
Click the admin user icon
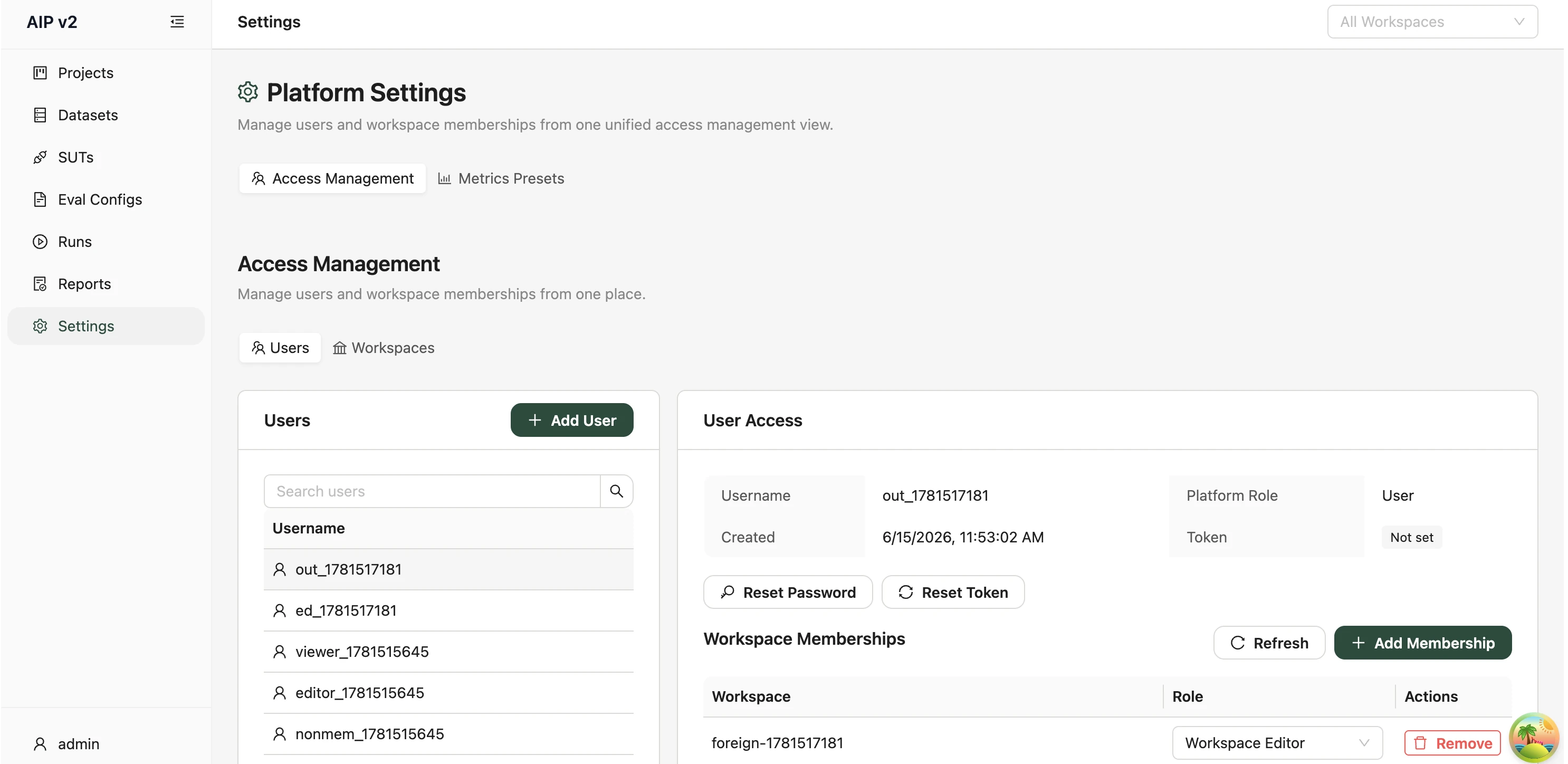(40, 744)
